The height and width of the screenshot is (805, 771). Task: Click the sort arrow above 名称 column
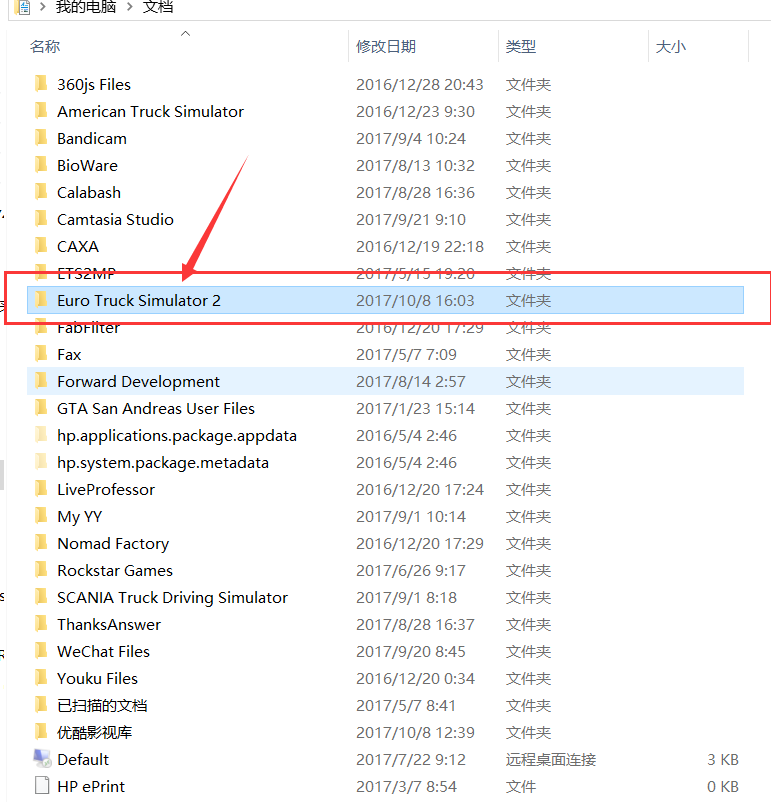[x=186, y=33]
